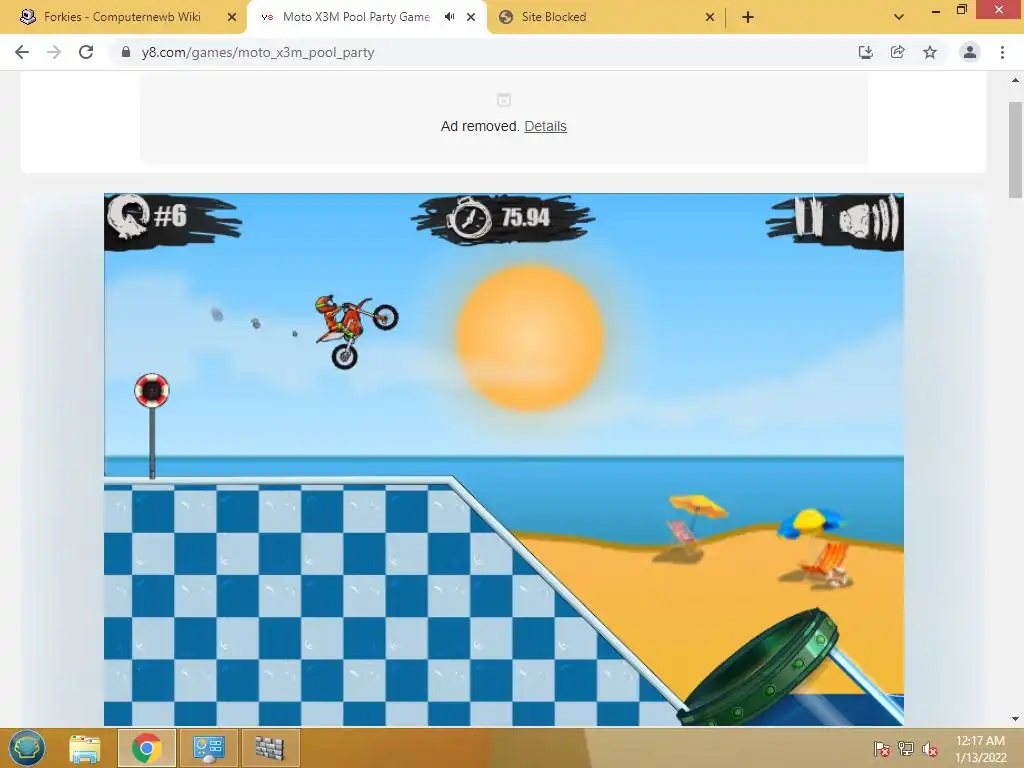The image size is (1024, 768).
Task: Open the control panel taskbar icon
Action: [x=208, y=748]
